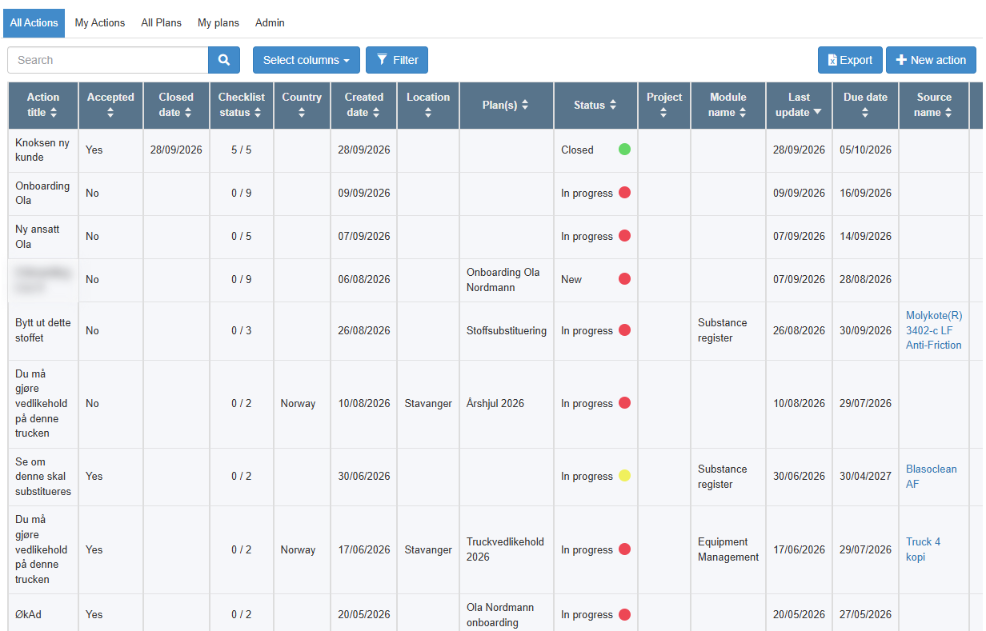
Task: Click the Closed status text
Action: coord(577,150)
